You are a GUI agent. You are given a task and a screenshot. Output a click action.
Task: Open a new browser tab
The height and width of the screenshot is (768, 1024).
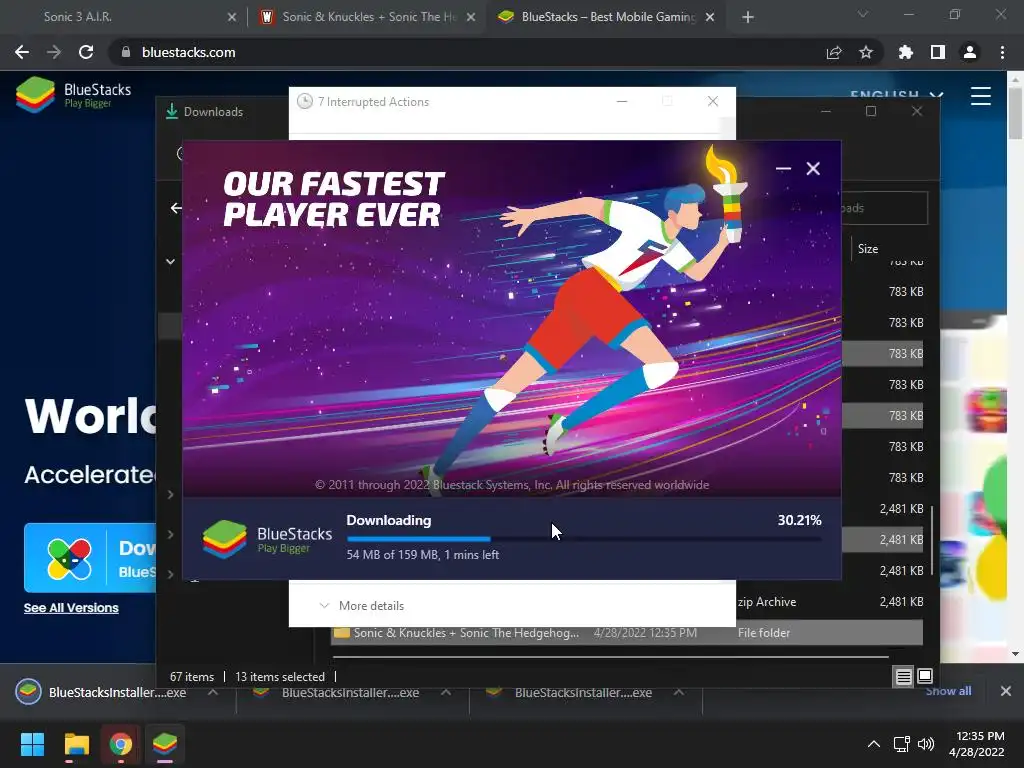pos(748,18)
